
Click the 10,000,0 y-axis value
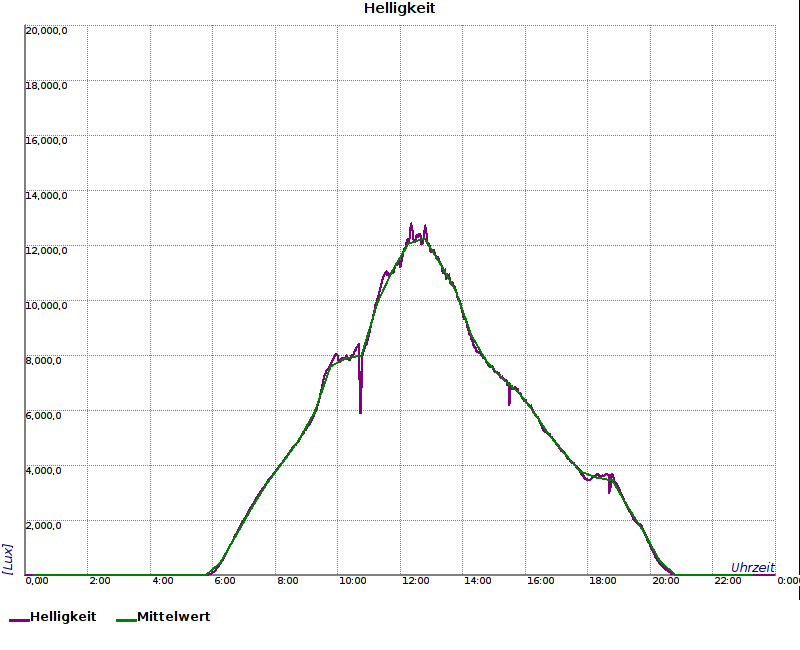point(46,306)
